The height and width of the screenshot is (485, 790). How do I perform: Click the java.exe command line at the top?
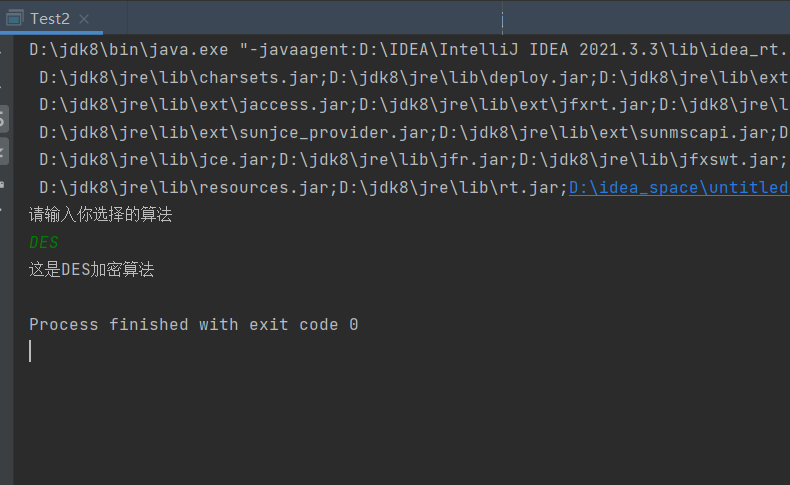click(x=400, y=49)
